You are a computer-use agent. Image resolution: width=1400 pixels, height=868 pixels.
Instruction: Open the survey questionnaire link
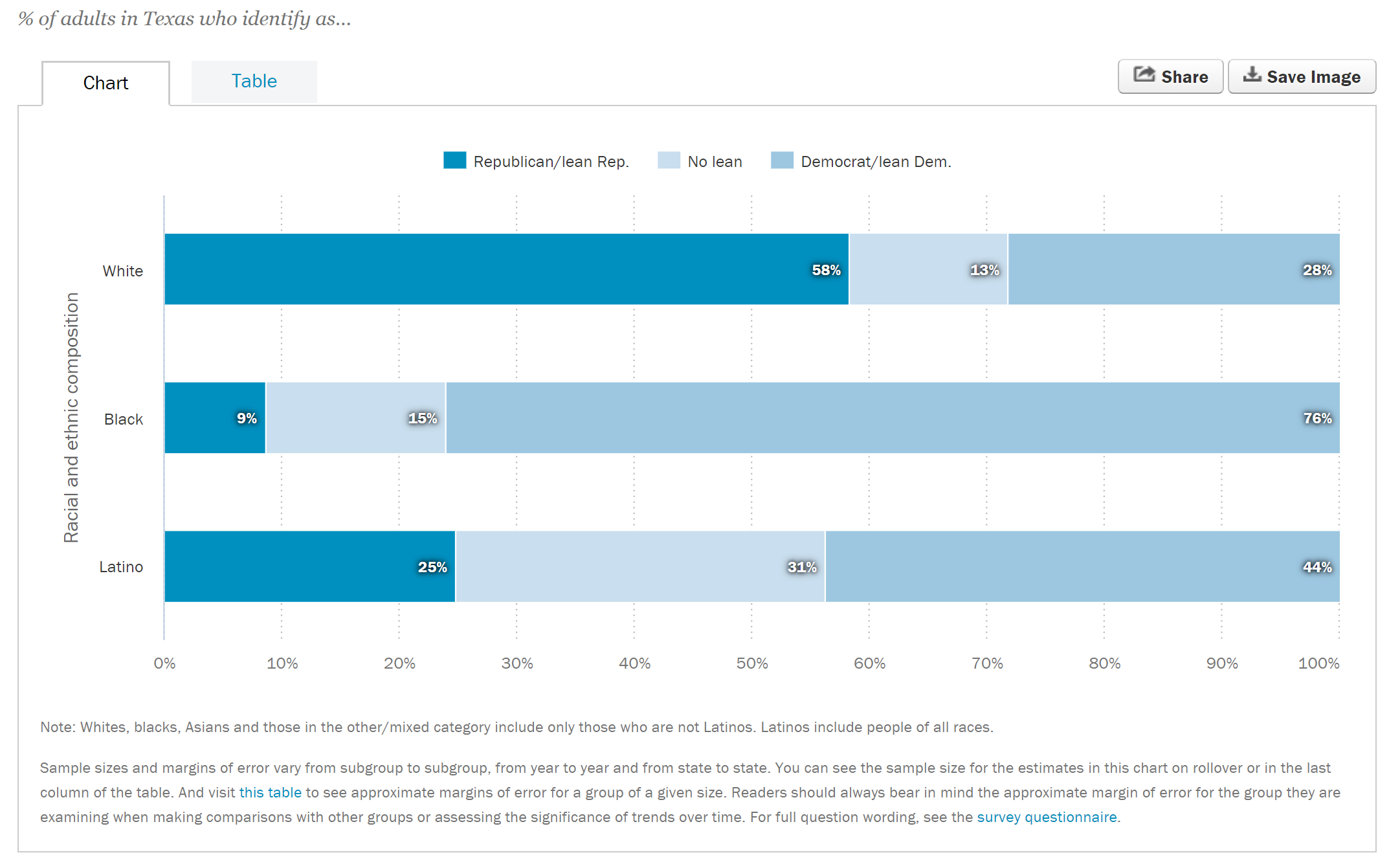1047,817
